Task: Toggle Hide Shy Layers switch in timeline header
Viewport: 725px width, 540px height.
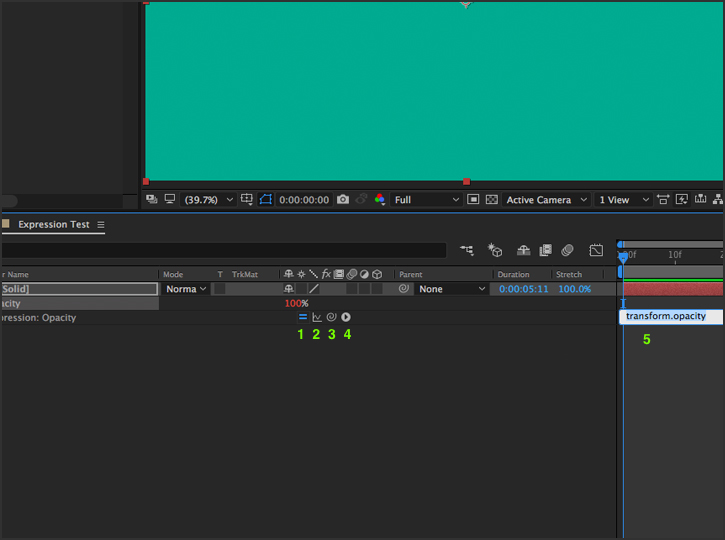Action: (x=523, y=250)
